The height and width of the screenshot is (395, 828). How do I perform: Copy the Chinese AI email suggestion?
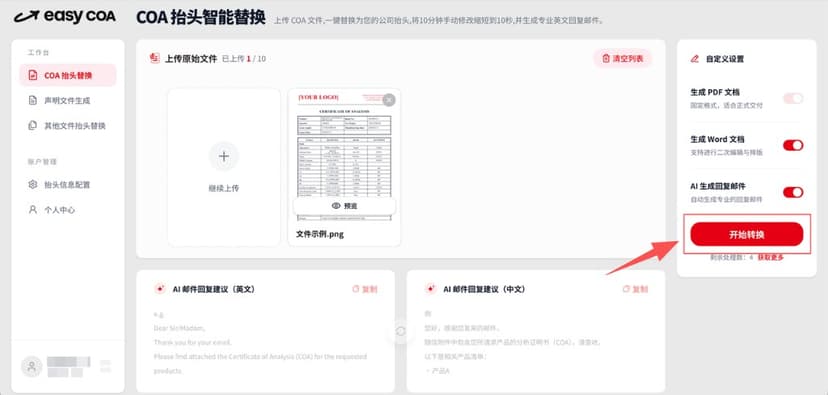(635, 289)
